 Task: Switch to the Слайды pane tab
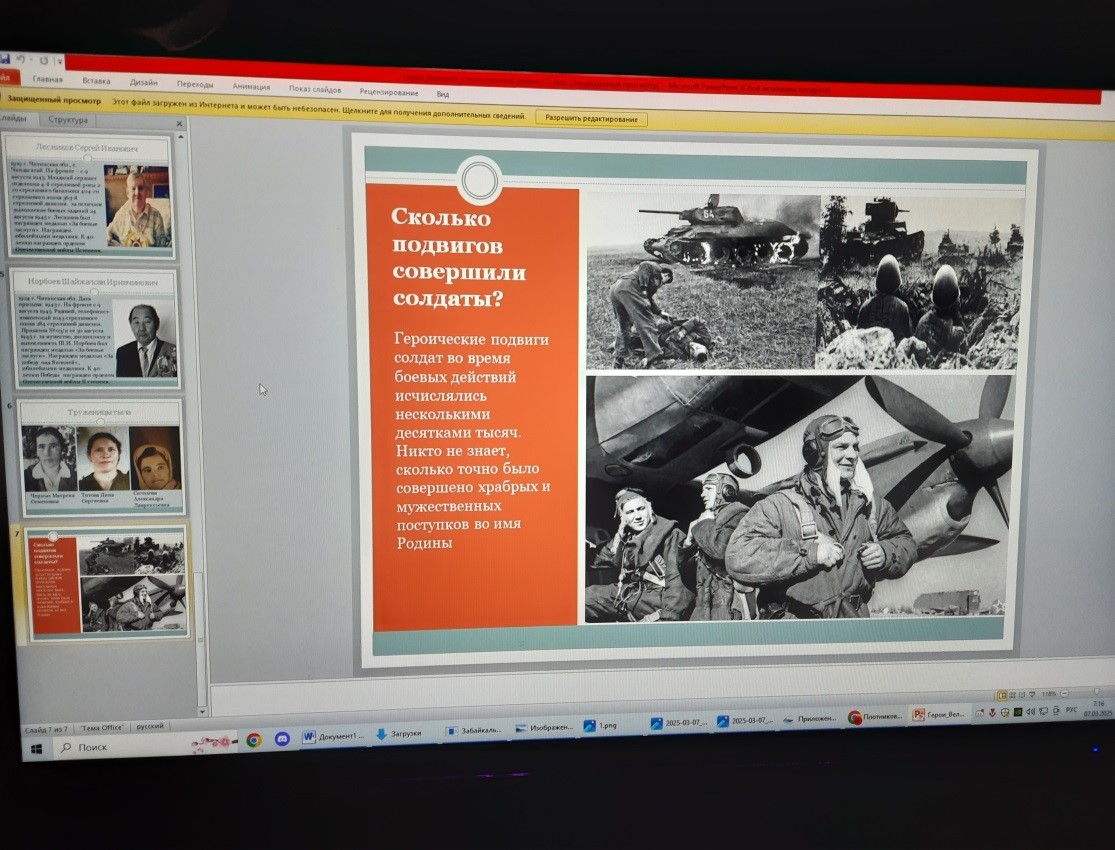click(x=14, y=118)
